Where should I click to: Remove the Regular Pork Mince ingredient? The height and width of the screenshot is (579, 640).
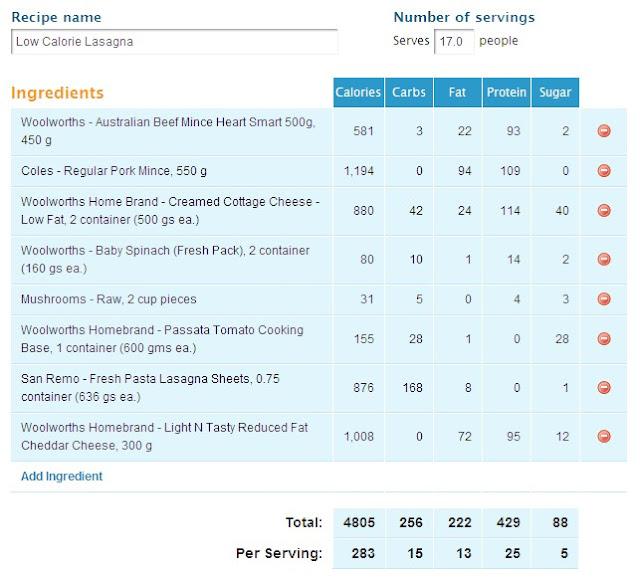click(604, 171)
